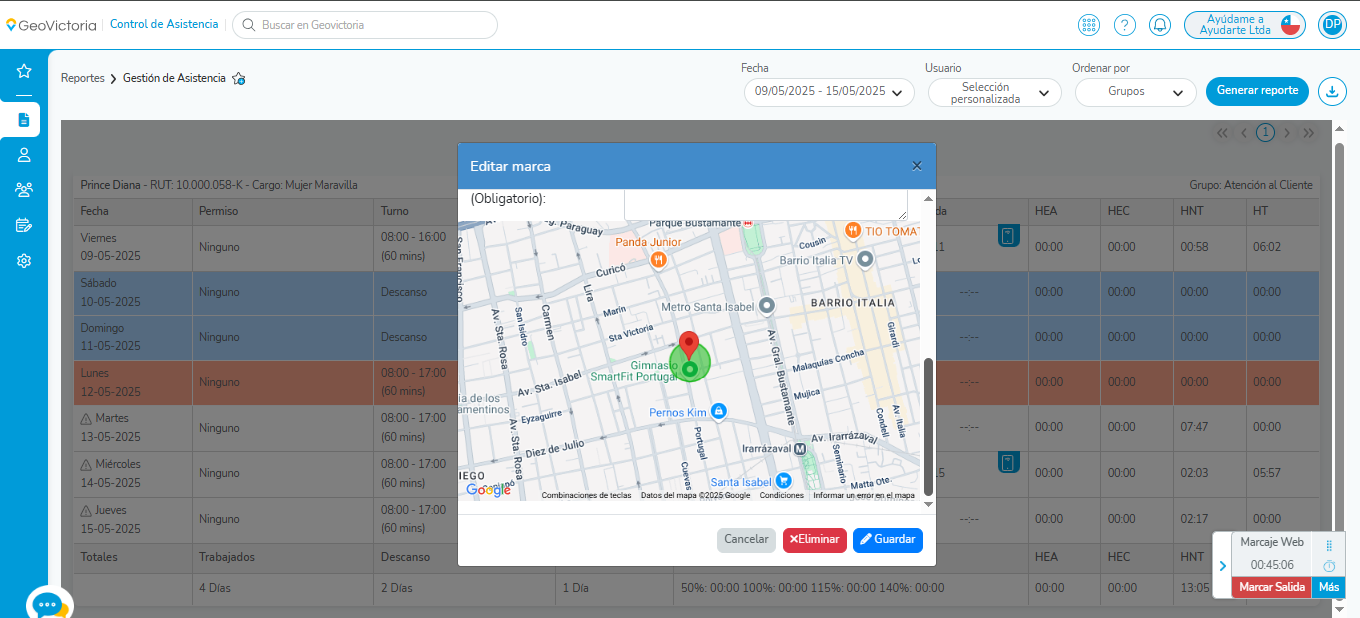Click the Panda Junior restaurant pin
Image resolution: width=1360 pixels, height=618 pixels.
pos(658,260)
